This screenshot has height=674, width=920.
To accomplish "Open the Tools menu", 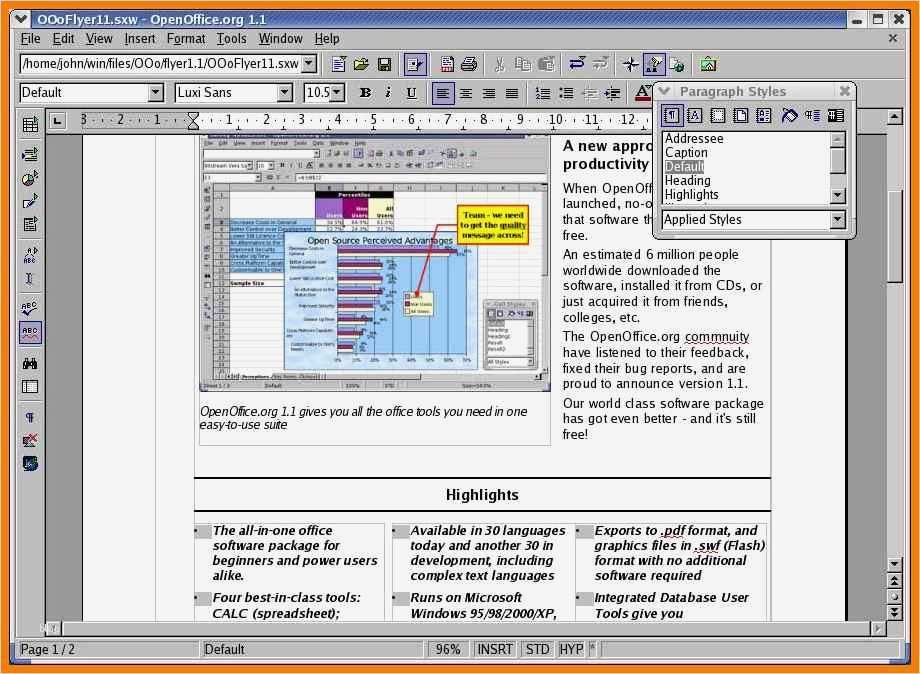I will 231,38.
